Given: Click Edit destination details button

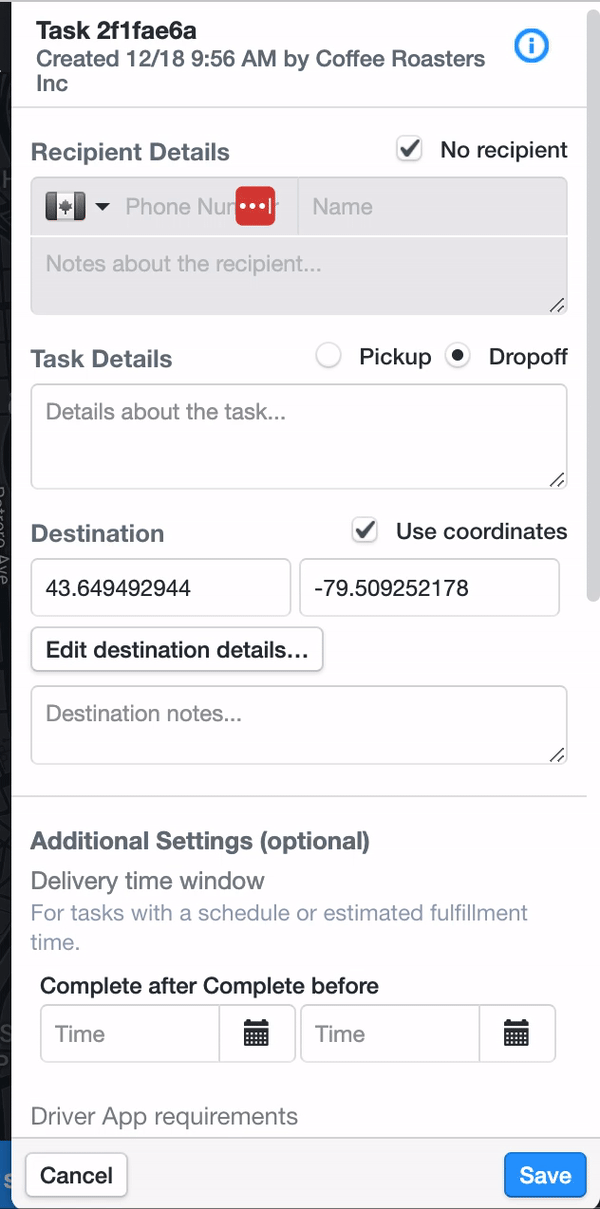Looking at the screenshot, I should click(177, 649).
